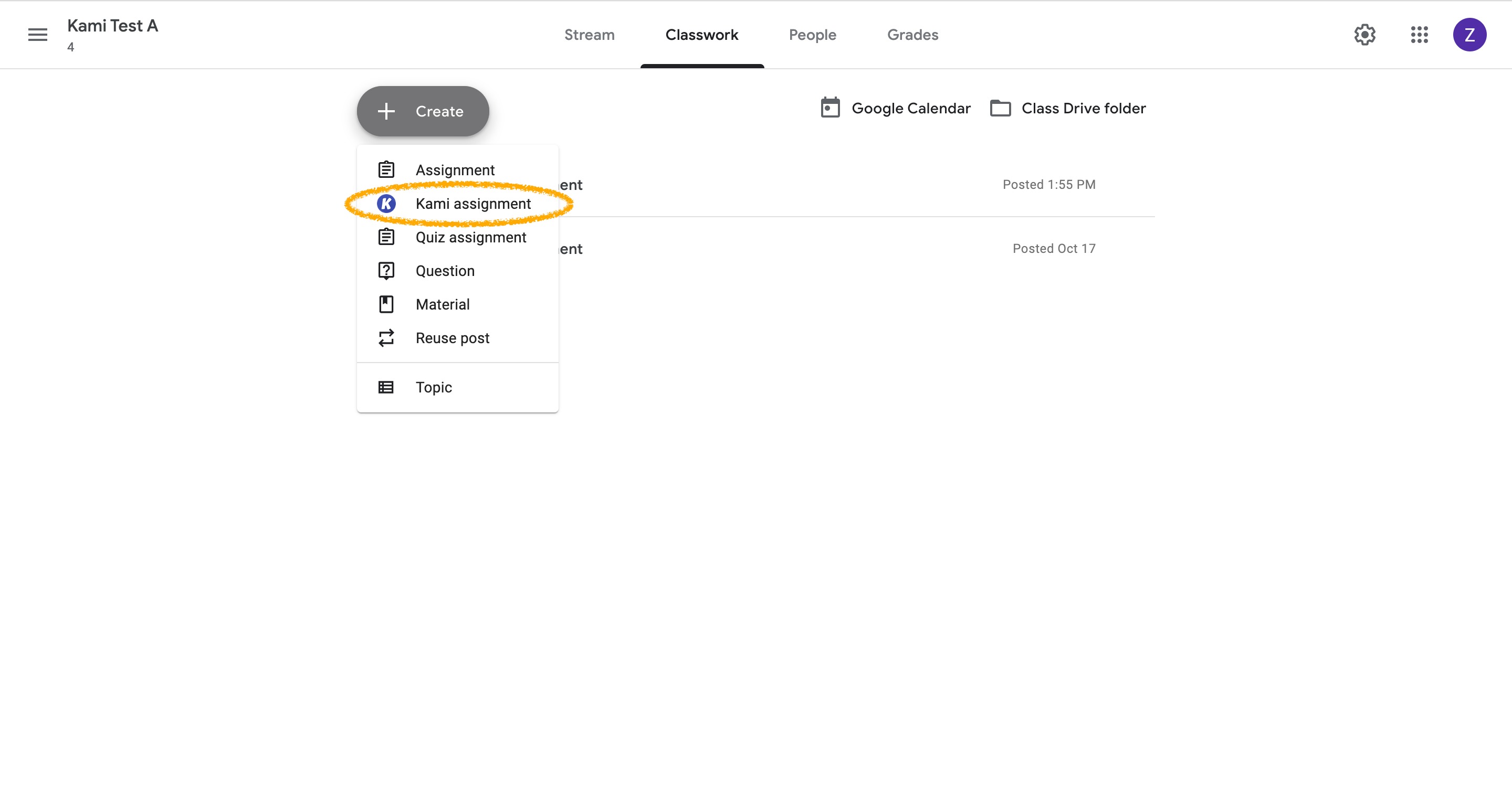Toggle the Create dropdown menu

pos(423,111)
